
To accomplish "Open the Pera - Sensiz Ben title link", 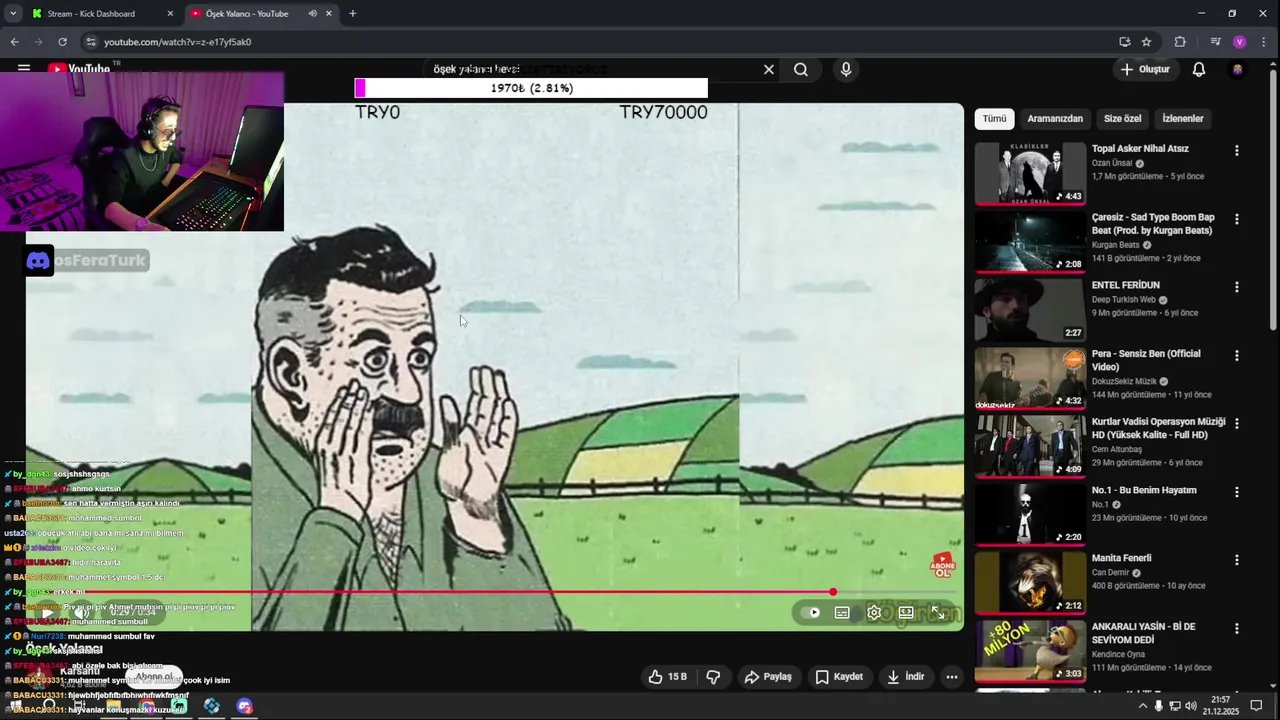I will tap(1146, 360).
